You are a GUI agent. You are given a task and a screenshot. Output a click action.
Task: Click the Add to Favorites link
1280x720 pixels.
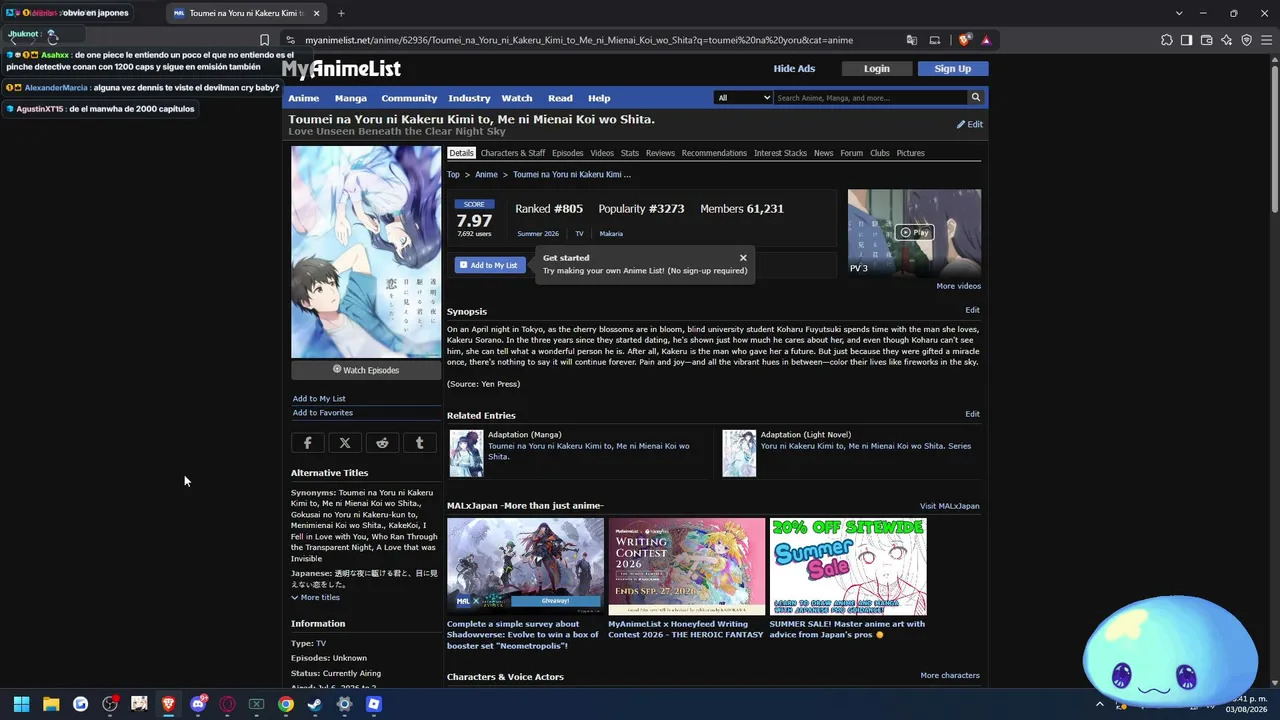pyautogui.click(x=323, y=413)
